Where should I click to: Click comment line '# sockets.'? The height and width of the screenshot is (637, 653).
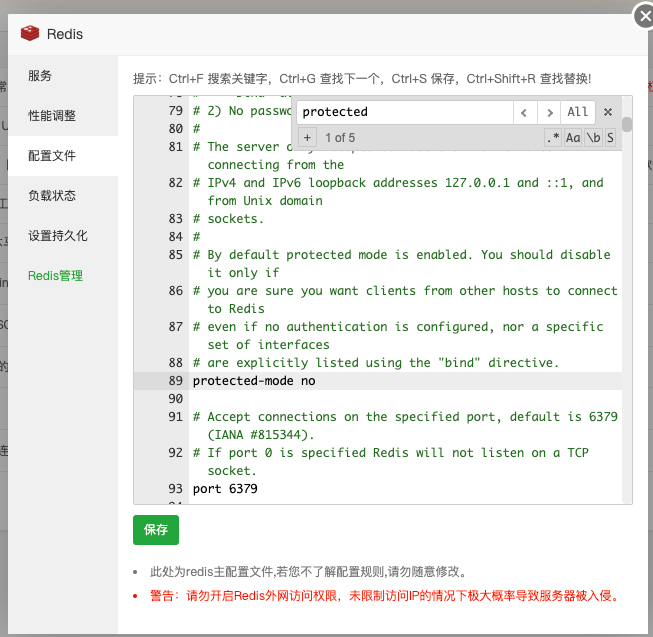pos(228,219)
